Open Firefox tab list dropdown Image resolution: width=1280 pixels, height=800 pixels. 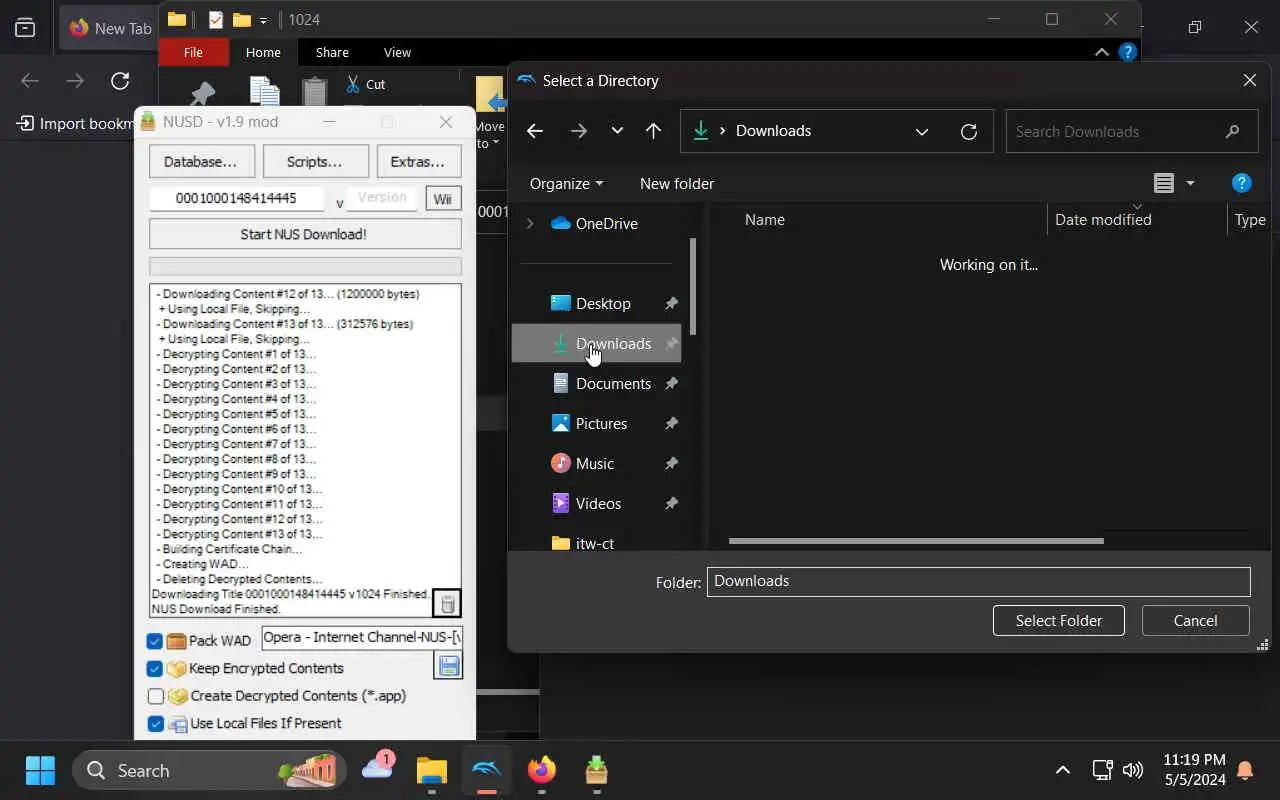coord(25,28)
